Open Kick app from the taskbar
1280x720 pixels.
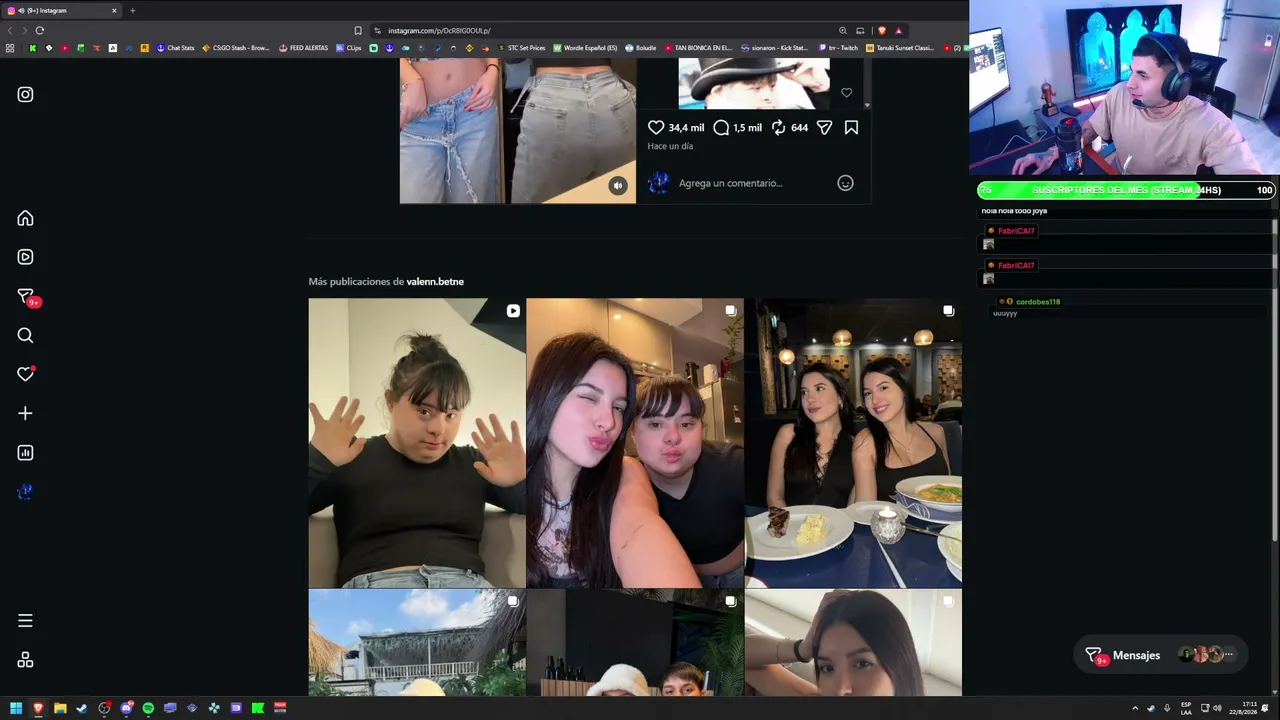(258, 708)
